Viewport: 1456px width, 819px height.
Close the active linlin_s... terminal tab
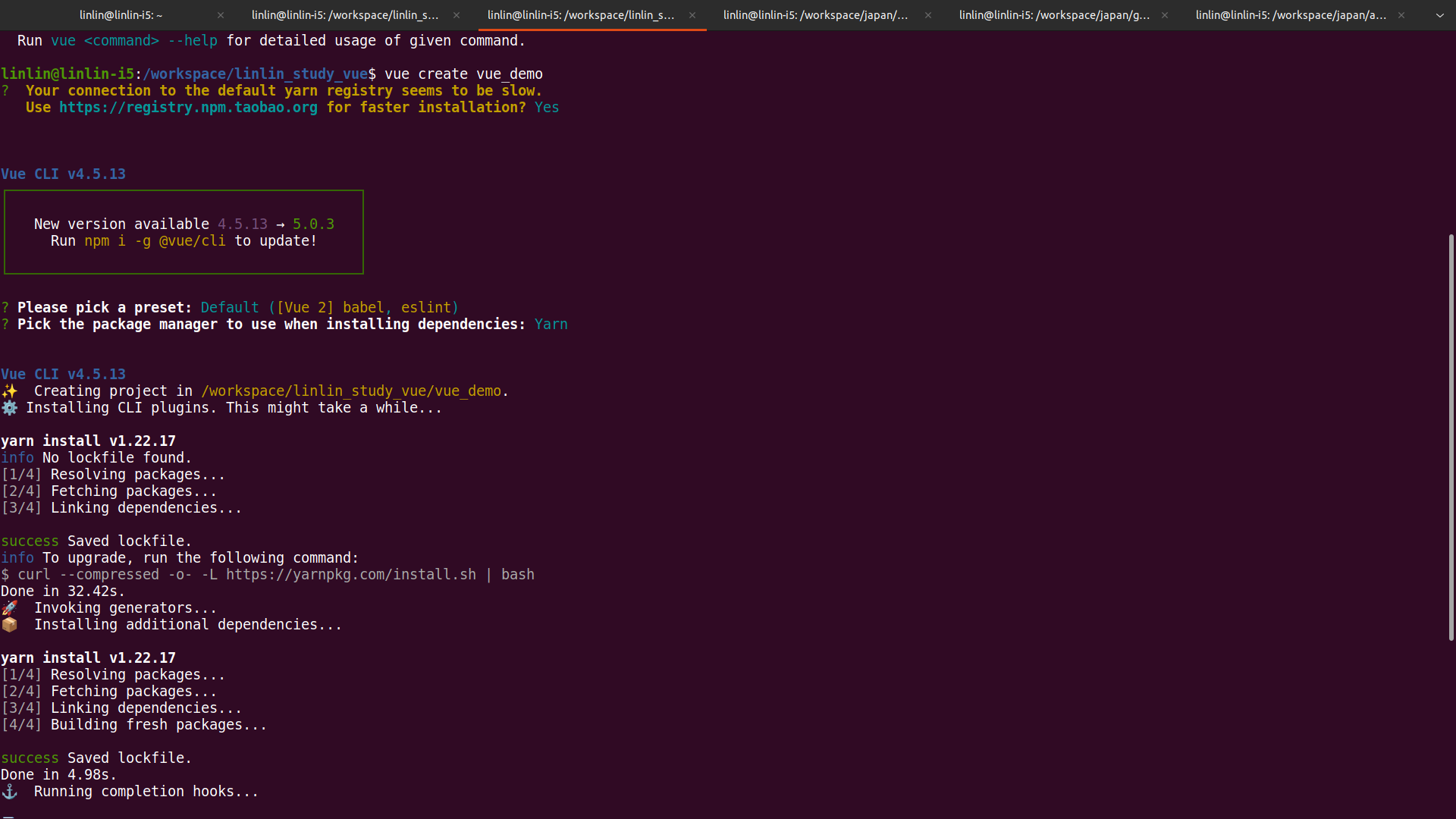tap(692, 15)
